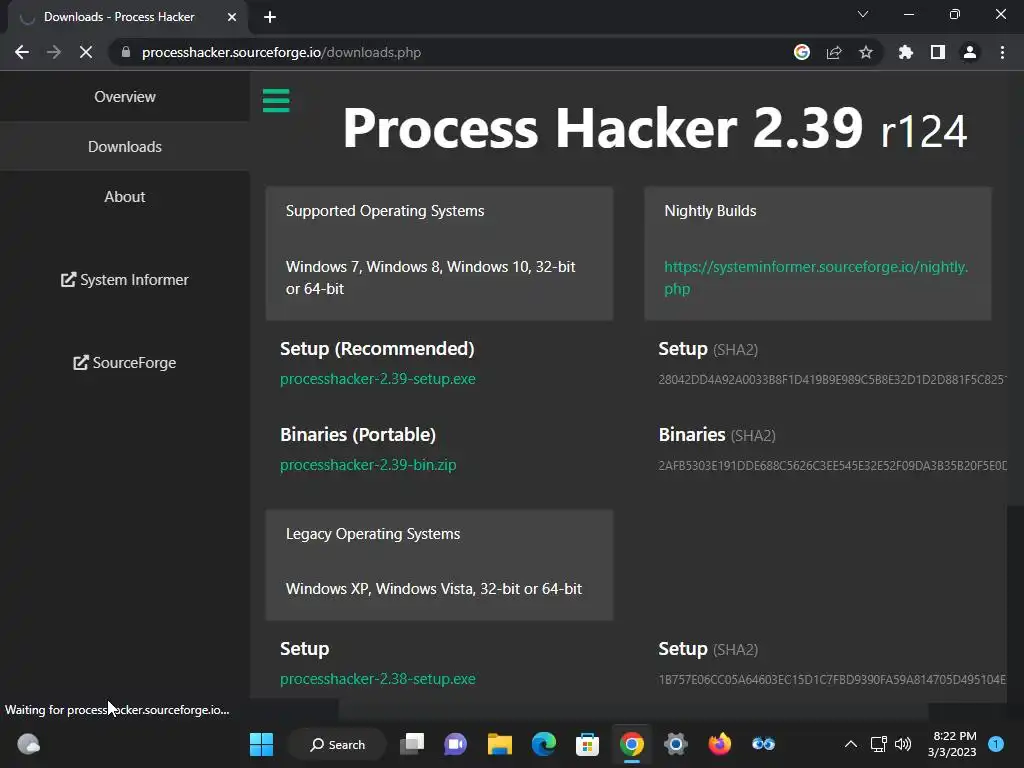Stop the page loading with the X button
The image size is (1024, 768).
tap(86, 52)
